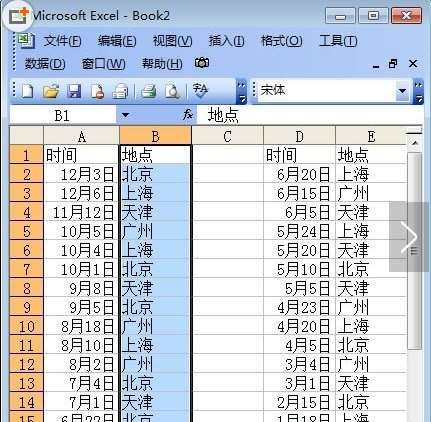The width and height of the screenshot is (431, 422).
Task: Open a file with the folder icon
Action: pyautogui.click(x=51, y=91)
